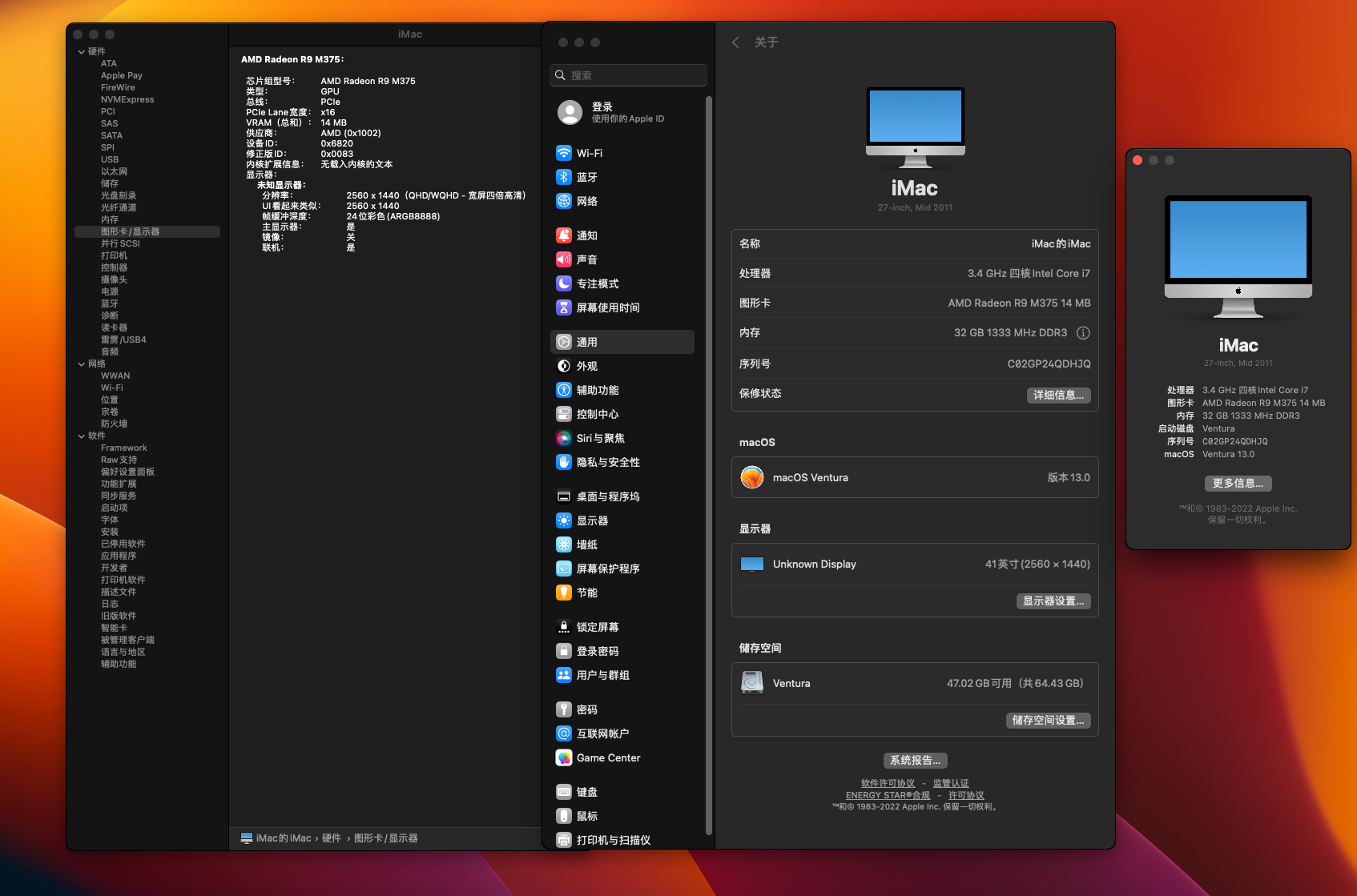Select 雷雳/USB4 in hardware list
This screenshot has width=1357, height=896.
coord(123,340)
